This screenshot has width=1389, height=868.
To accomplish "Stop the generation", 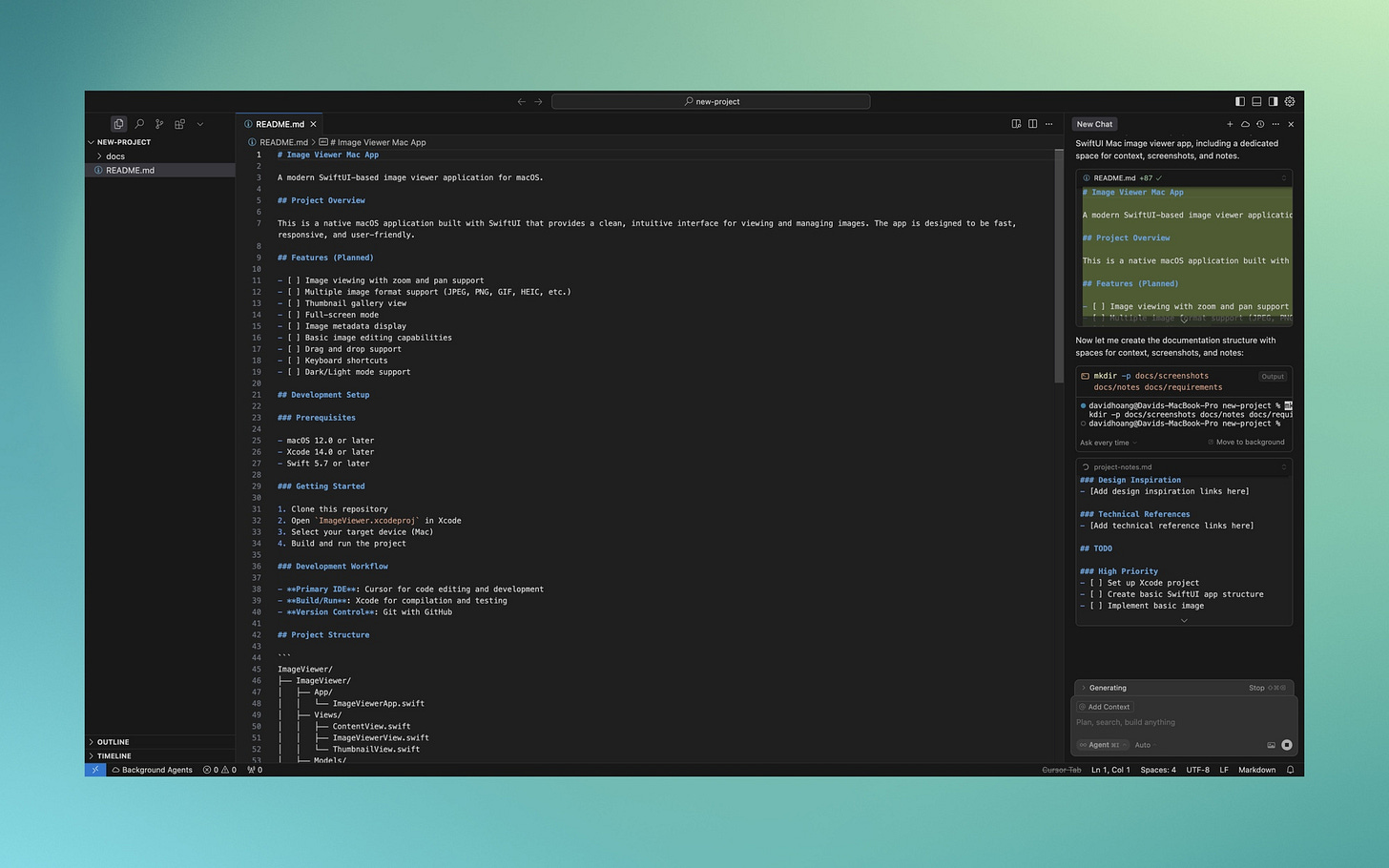I will (1267, 688).
